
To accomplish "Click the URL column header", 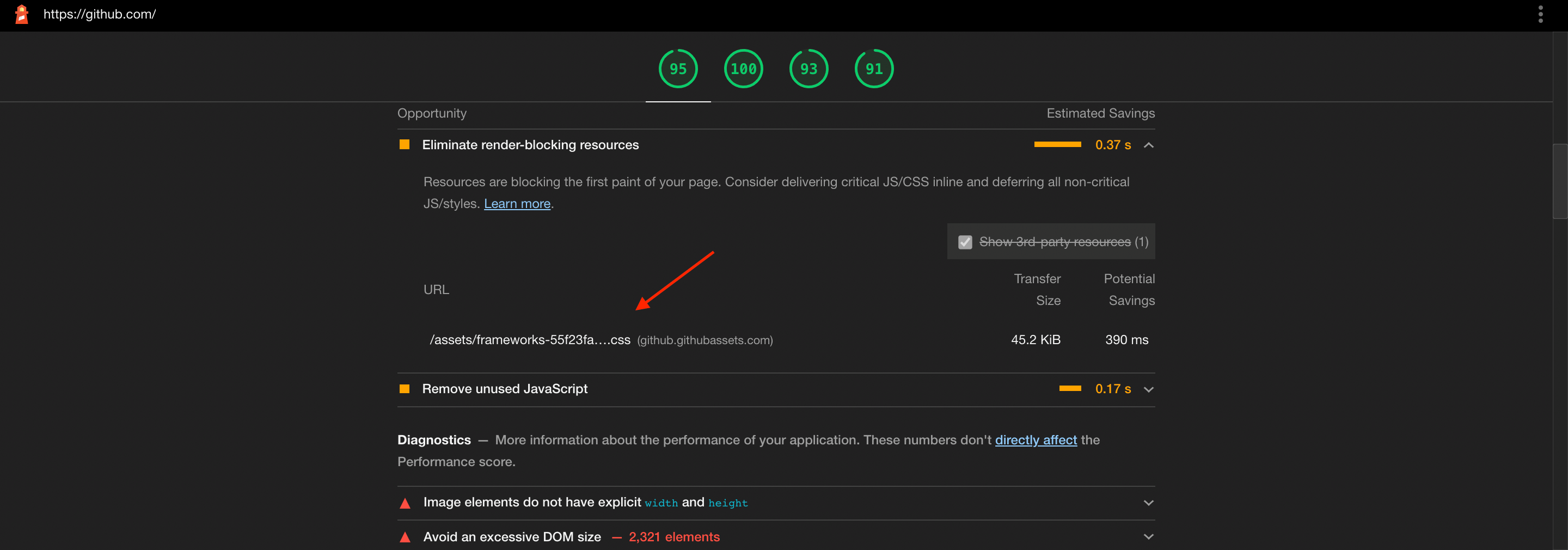I will pos(436,289).
